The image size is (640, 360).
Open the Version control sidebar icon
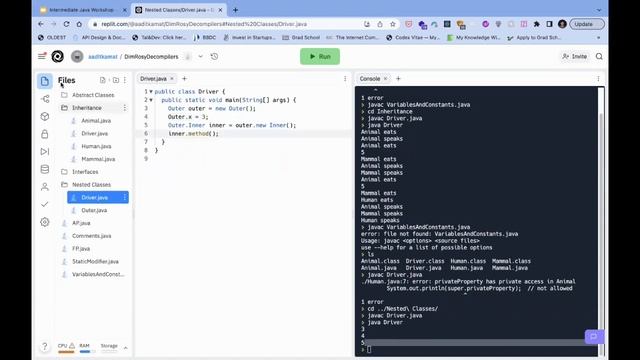point(45,99)
